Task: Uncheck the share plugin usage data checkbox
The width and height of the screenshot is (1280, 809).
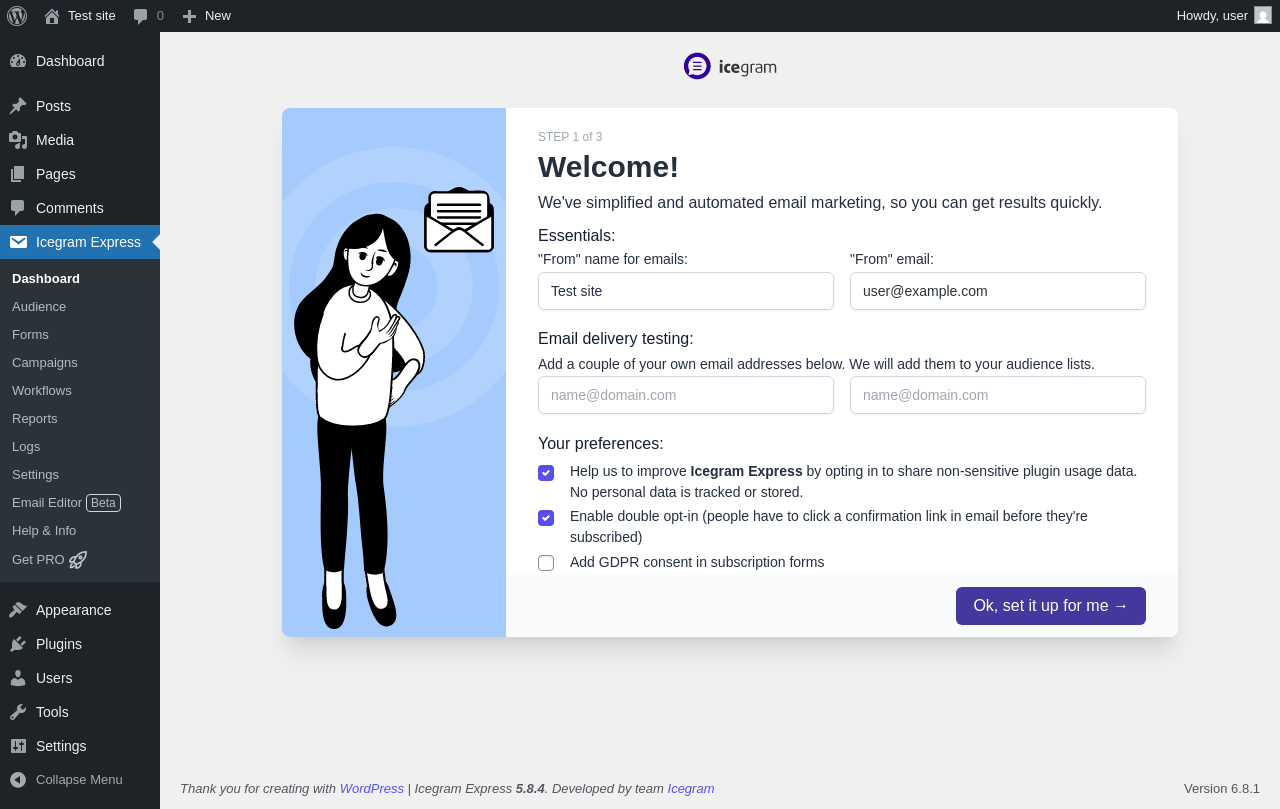Action: pyautogui.click(x=546, y=473)
